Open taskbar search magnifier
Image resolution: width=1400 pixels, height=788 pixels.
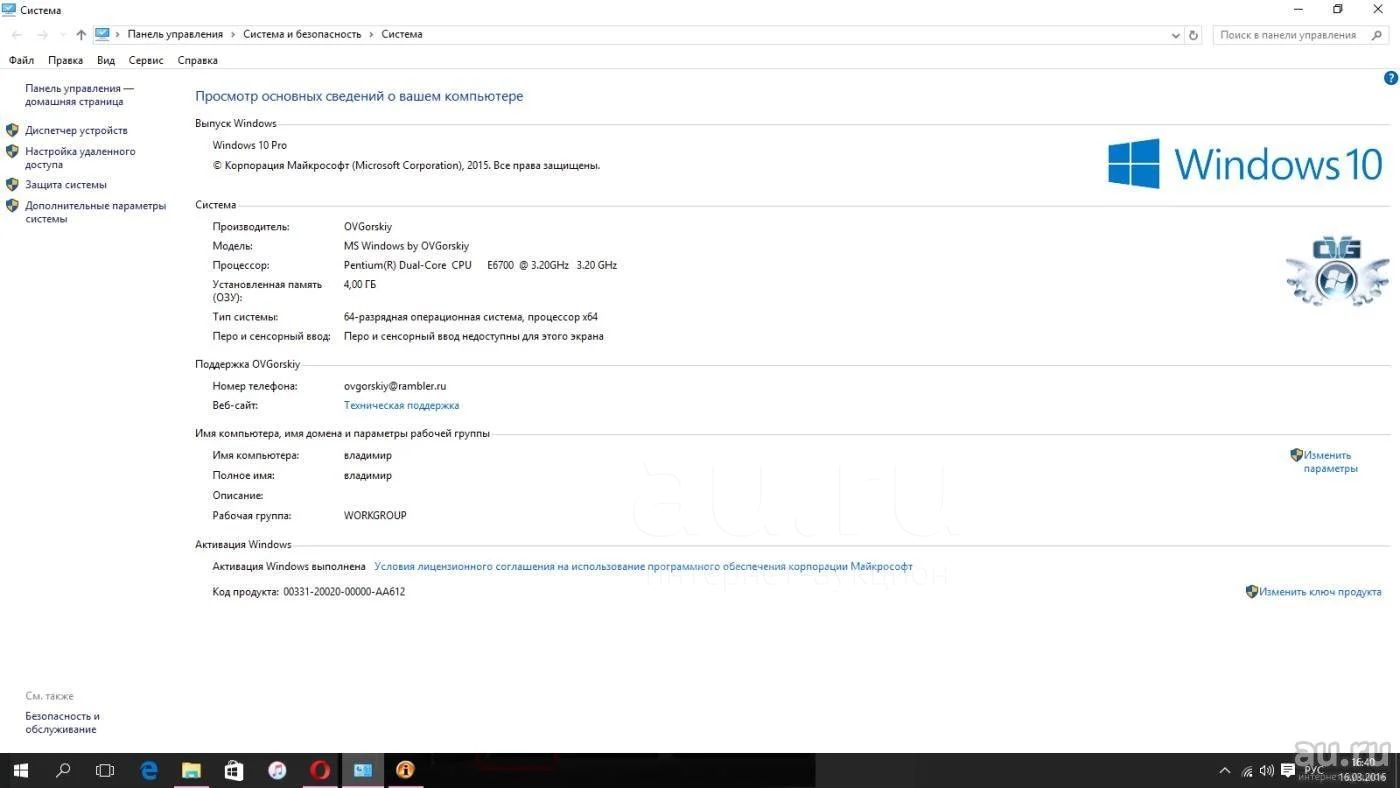(63, 771)
